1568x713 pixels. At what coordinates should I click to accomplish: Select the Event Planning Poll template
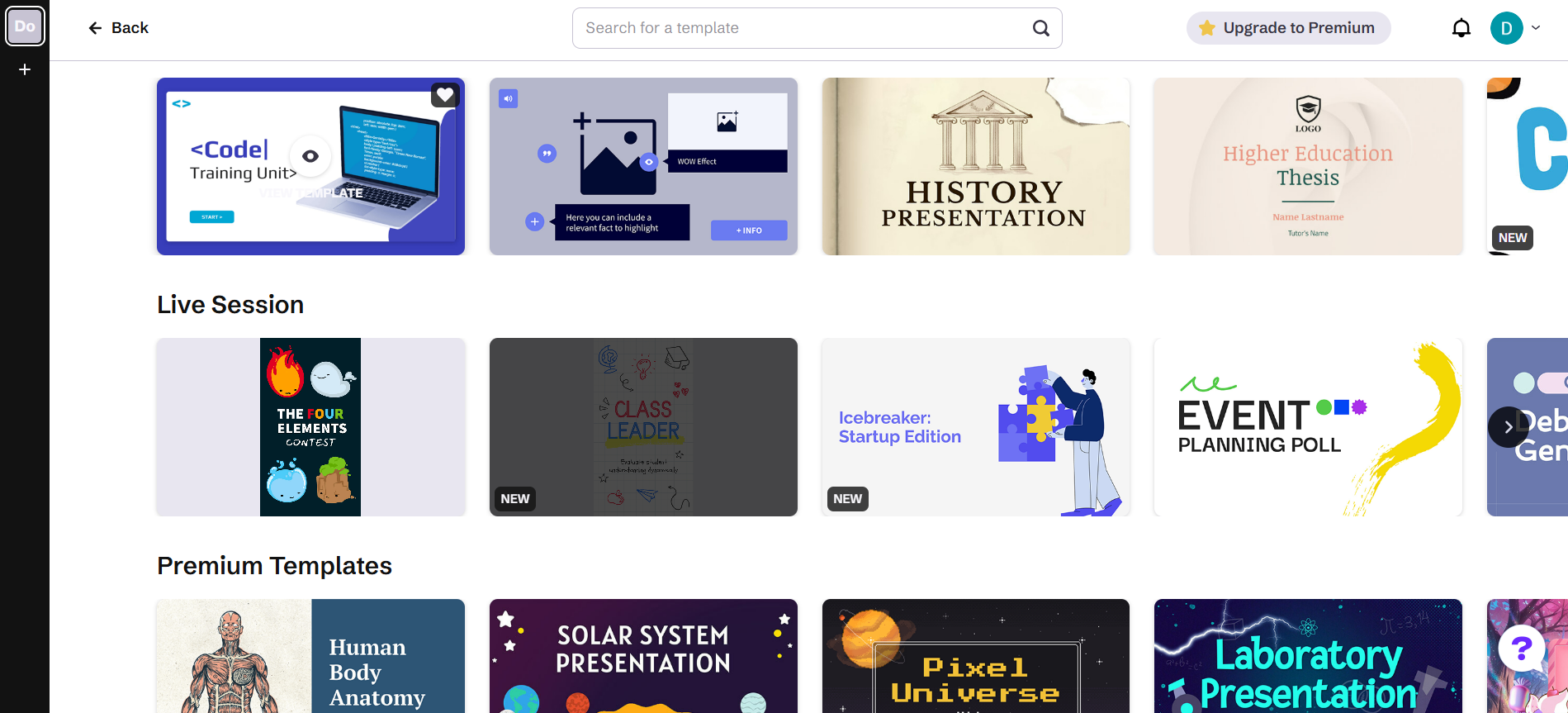coord(1307,427)
